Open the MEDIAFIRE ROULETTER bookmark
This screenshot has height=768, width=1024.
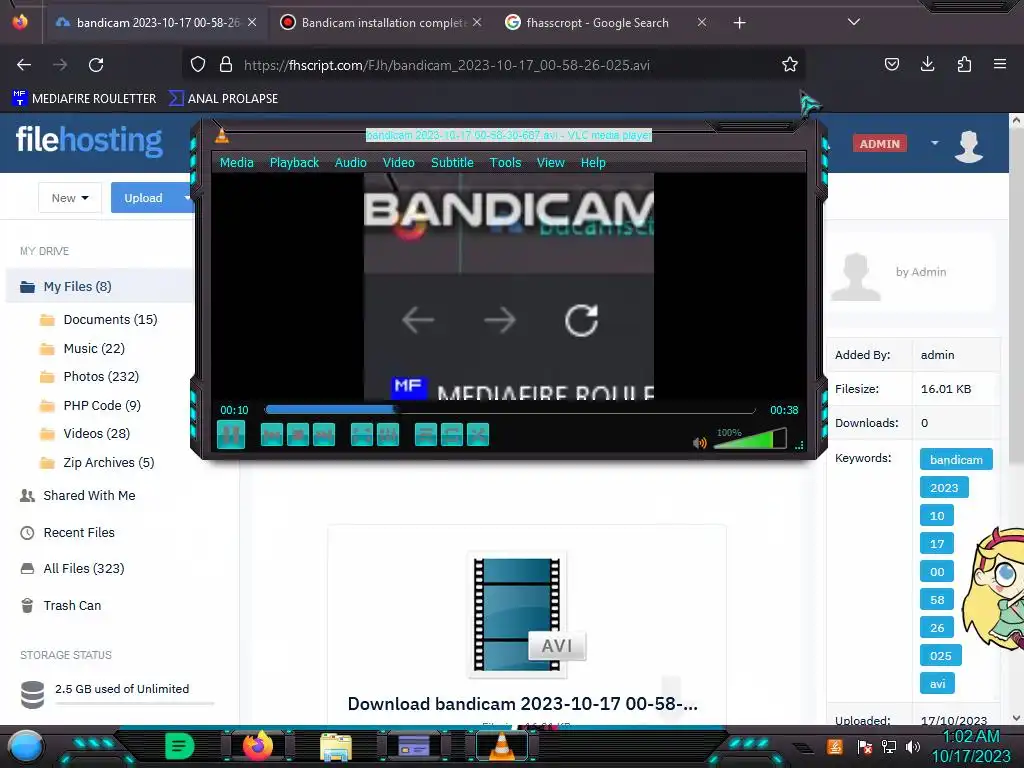84,99
